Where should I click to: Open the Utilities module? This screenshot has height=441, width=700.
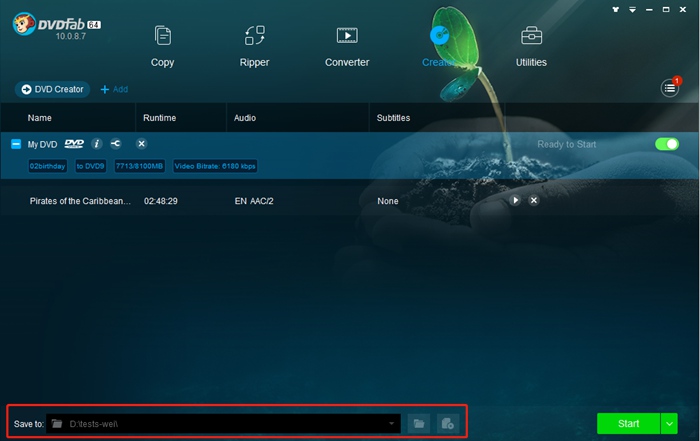pyautogui.click(x=531, y=46)
